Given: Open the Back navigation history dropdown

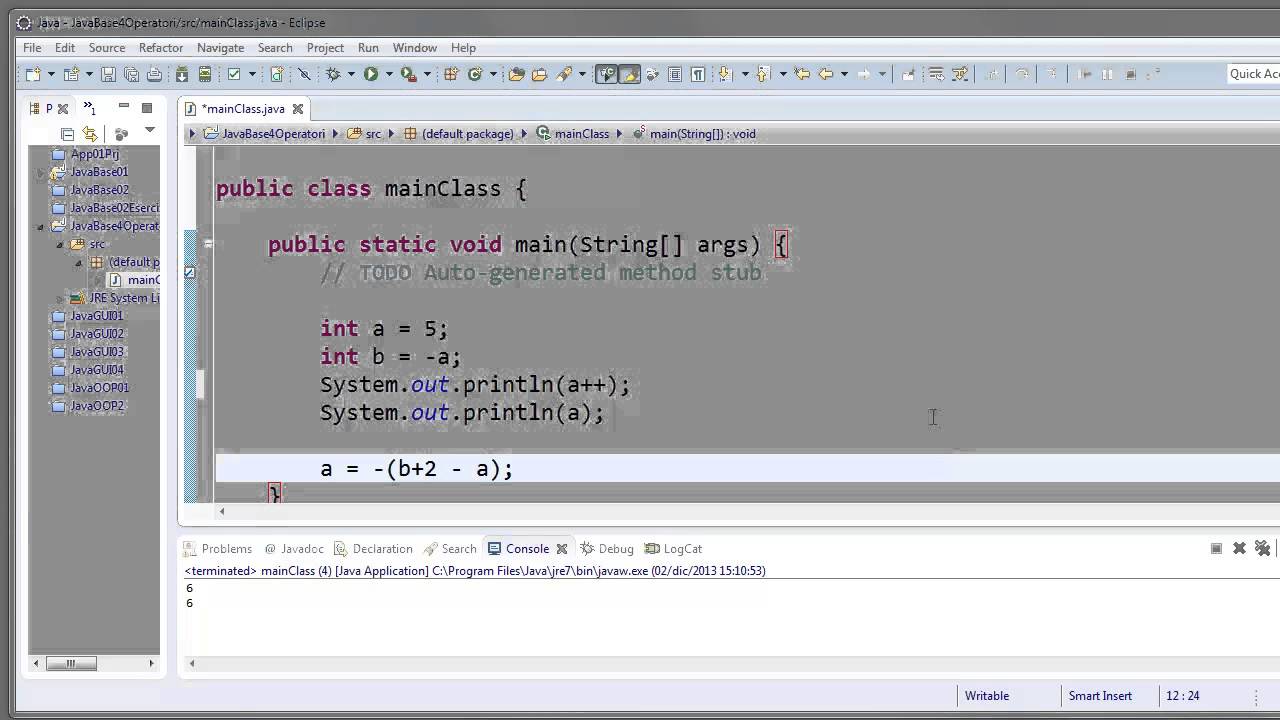Looking at the screenshot, I should (x=844, y=74).
